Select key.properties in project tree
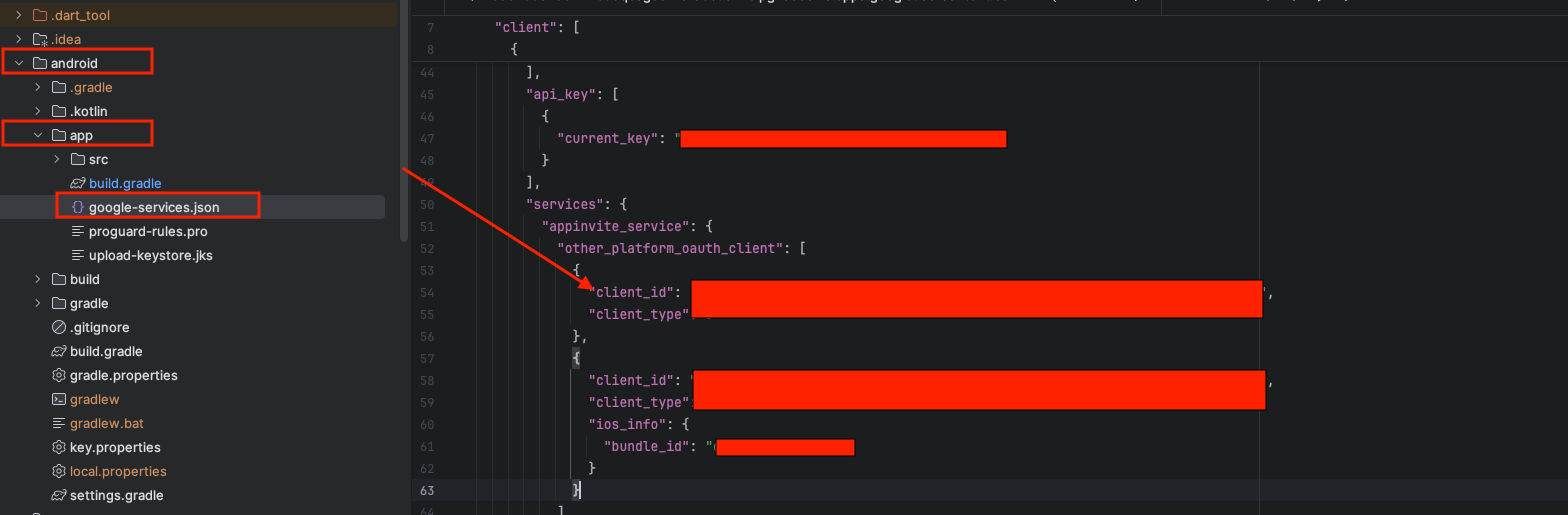The width and height of the screenshot is (1568, 515). (x=115, y=447)
